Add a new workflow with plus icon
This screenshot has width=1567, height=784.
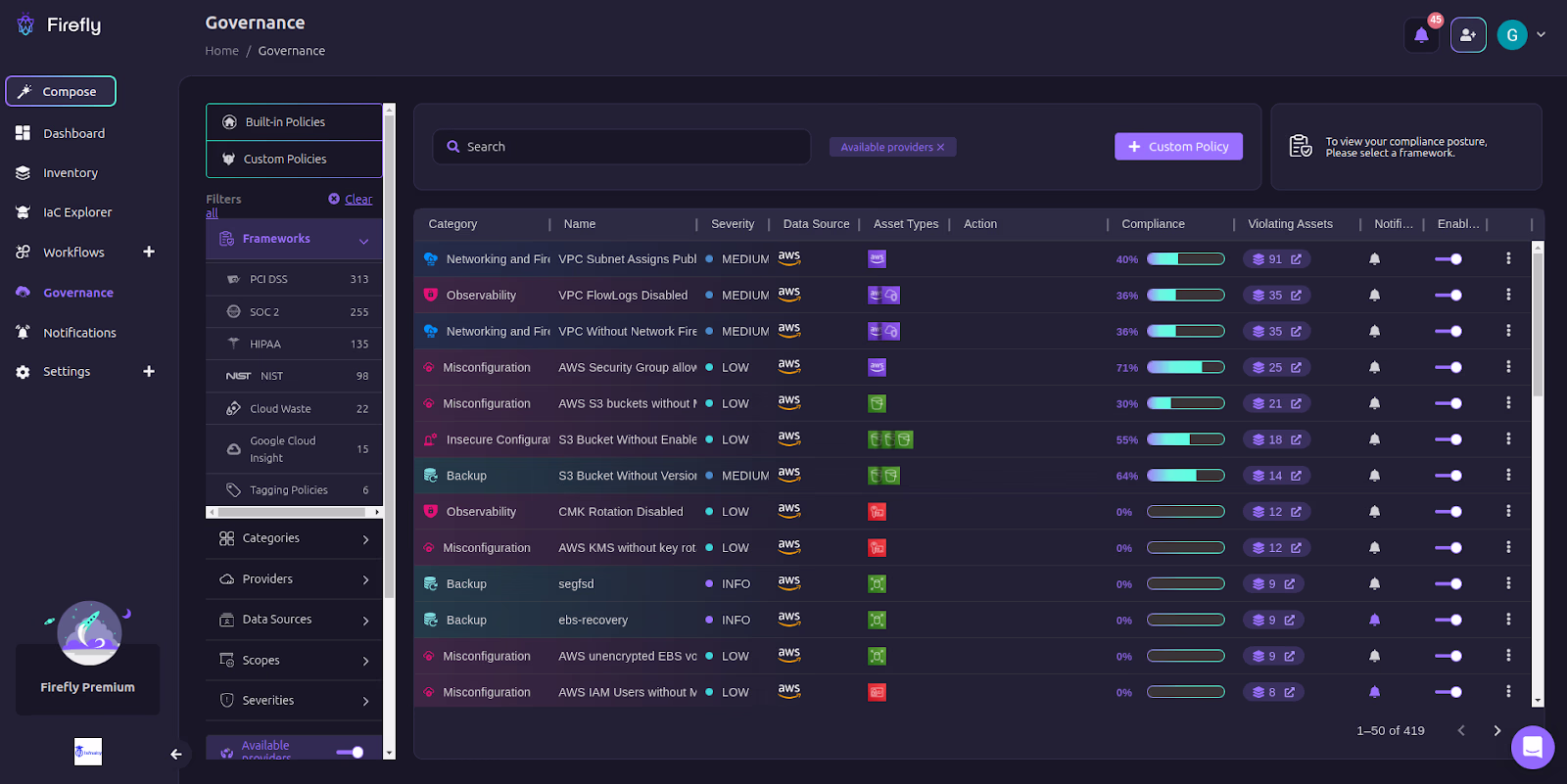coord(149,252)
